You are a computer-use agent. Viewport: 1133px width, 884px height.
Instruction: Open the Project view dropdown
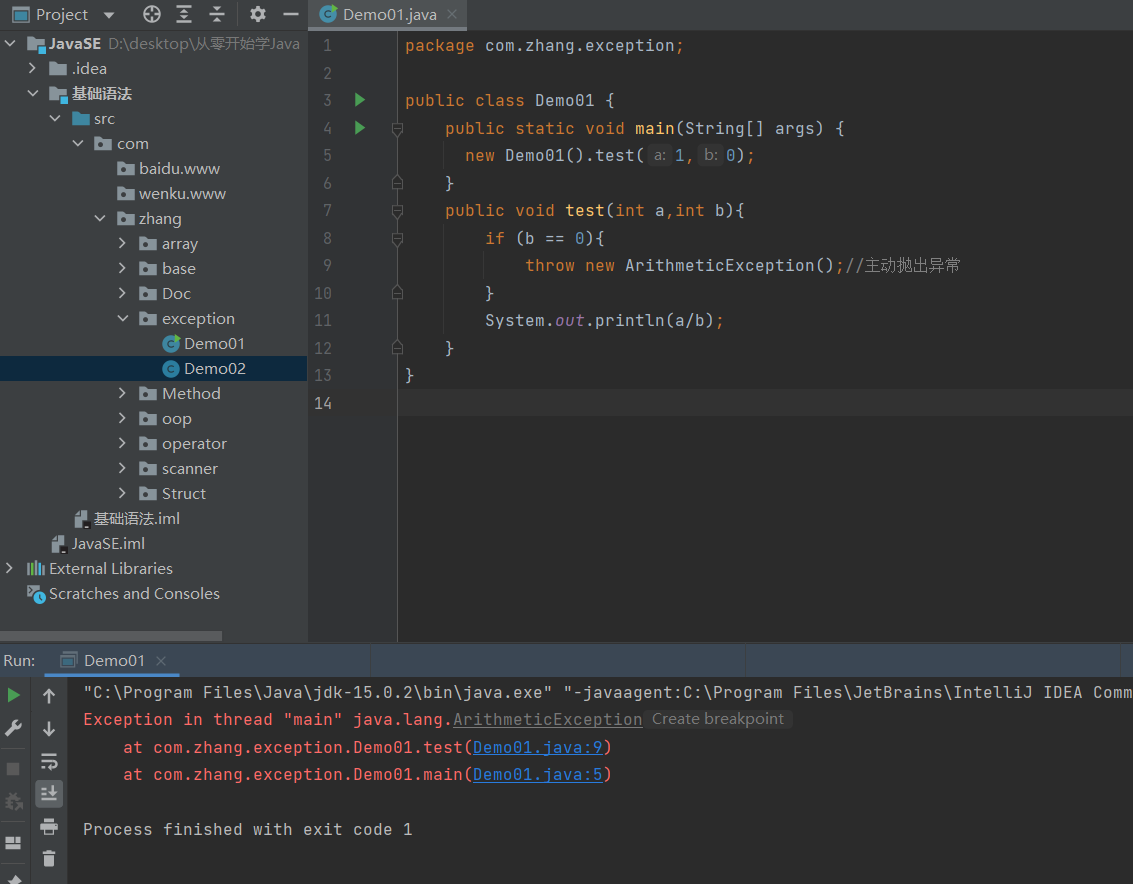(x=109, y=14)
